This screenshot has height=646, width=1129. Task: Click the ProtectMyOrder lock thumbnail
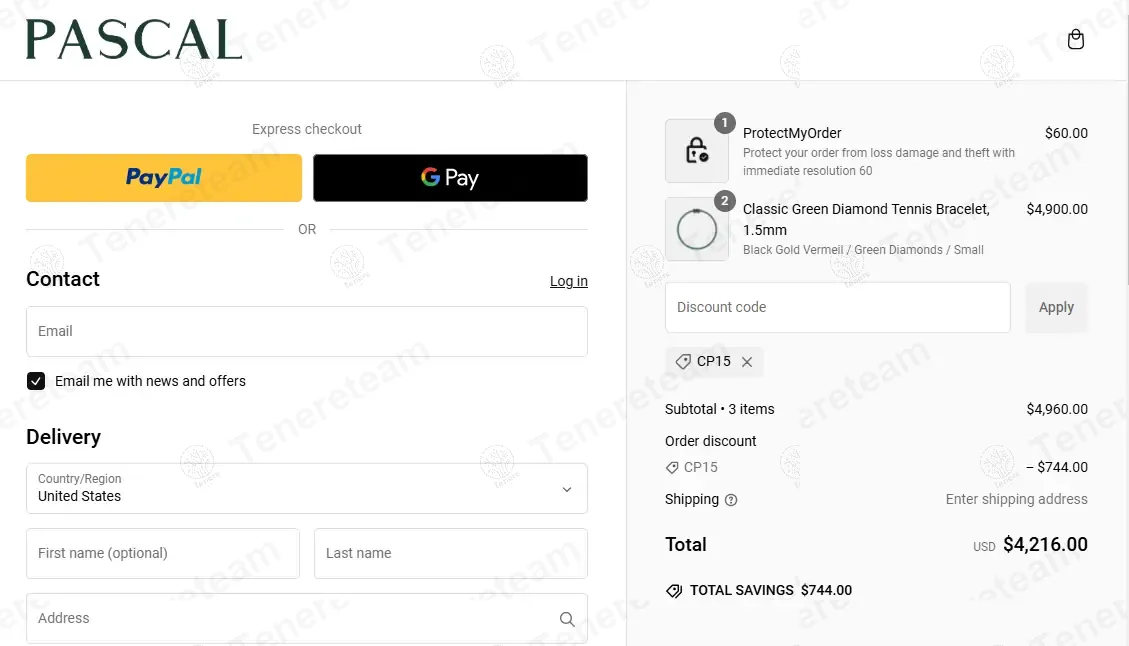697,151
